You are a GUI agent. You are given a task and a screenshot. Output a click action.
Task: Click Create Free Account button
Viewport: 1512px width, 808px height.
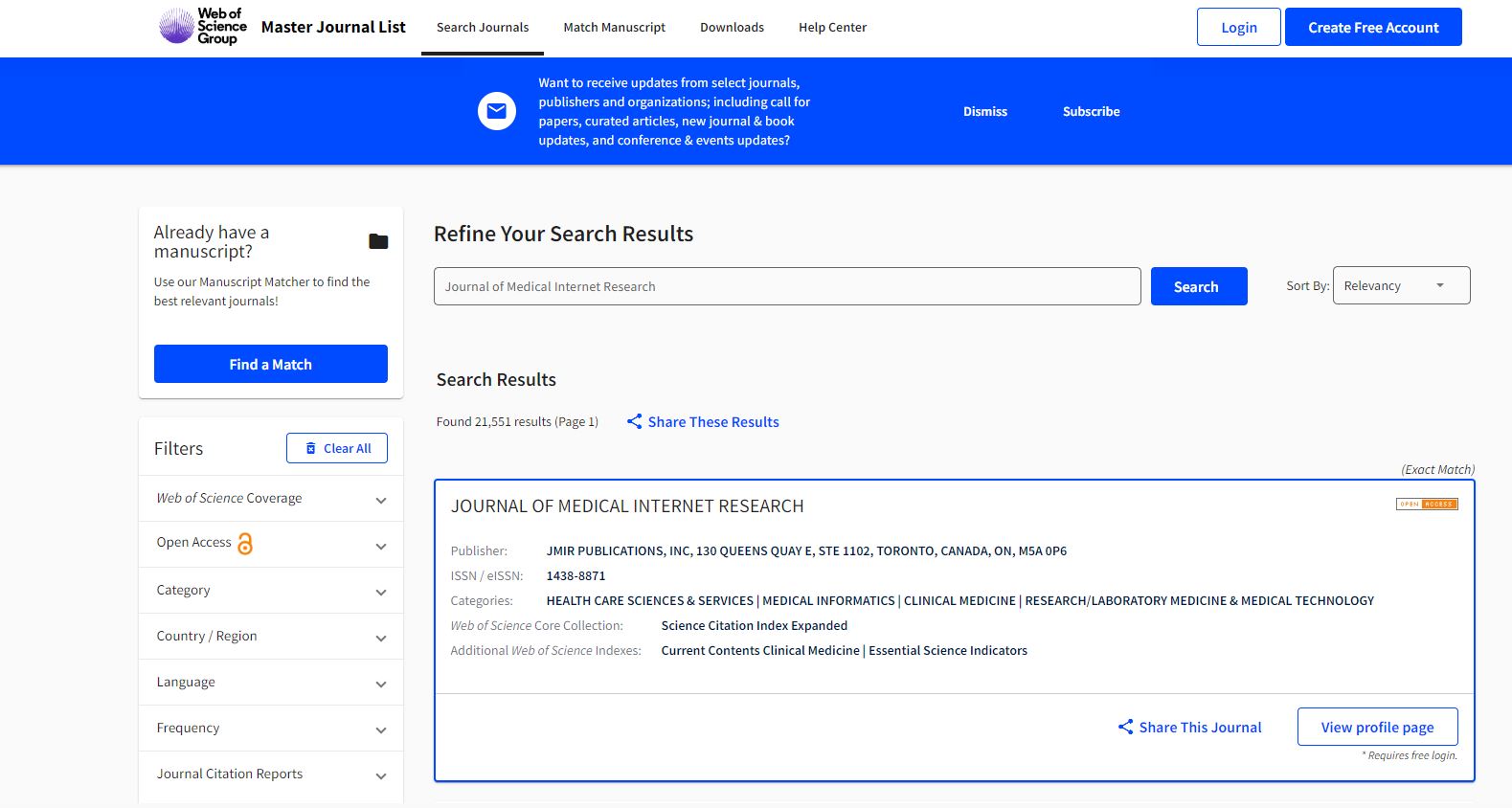point(1373,27)
